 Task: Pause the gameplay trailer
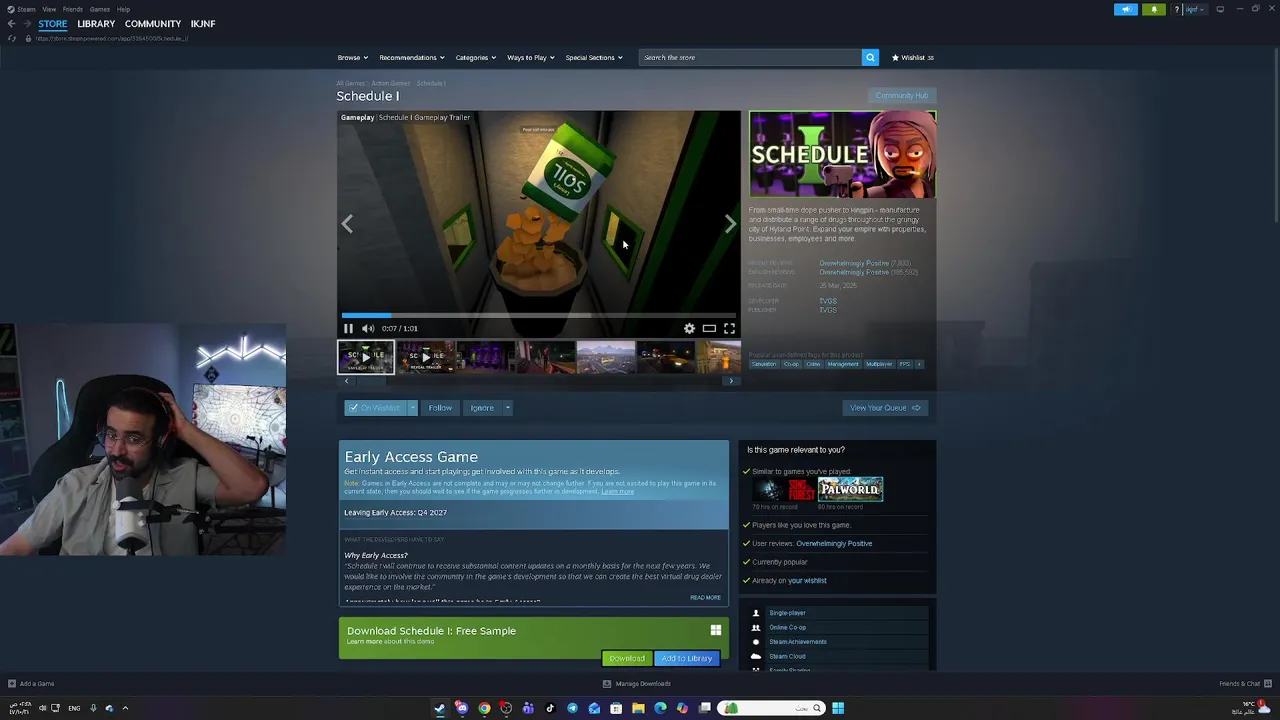[348, 328]
